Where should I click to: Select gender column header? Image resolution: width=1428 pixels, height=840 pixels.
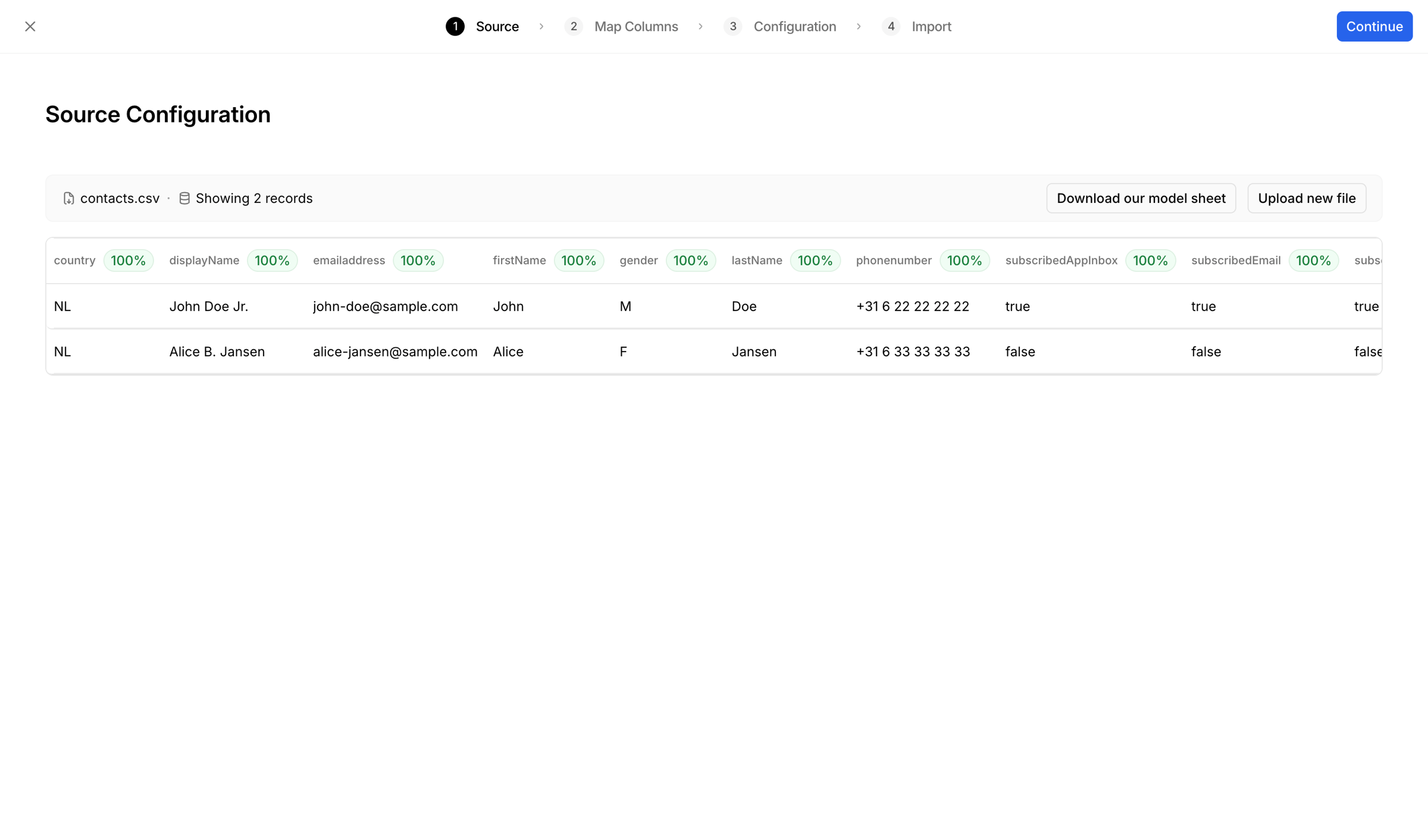tap(638, 261)
